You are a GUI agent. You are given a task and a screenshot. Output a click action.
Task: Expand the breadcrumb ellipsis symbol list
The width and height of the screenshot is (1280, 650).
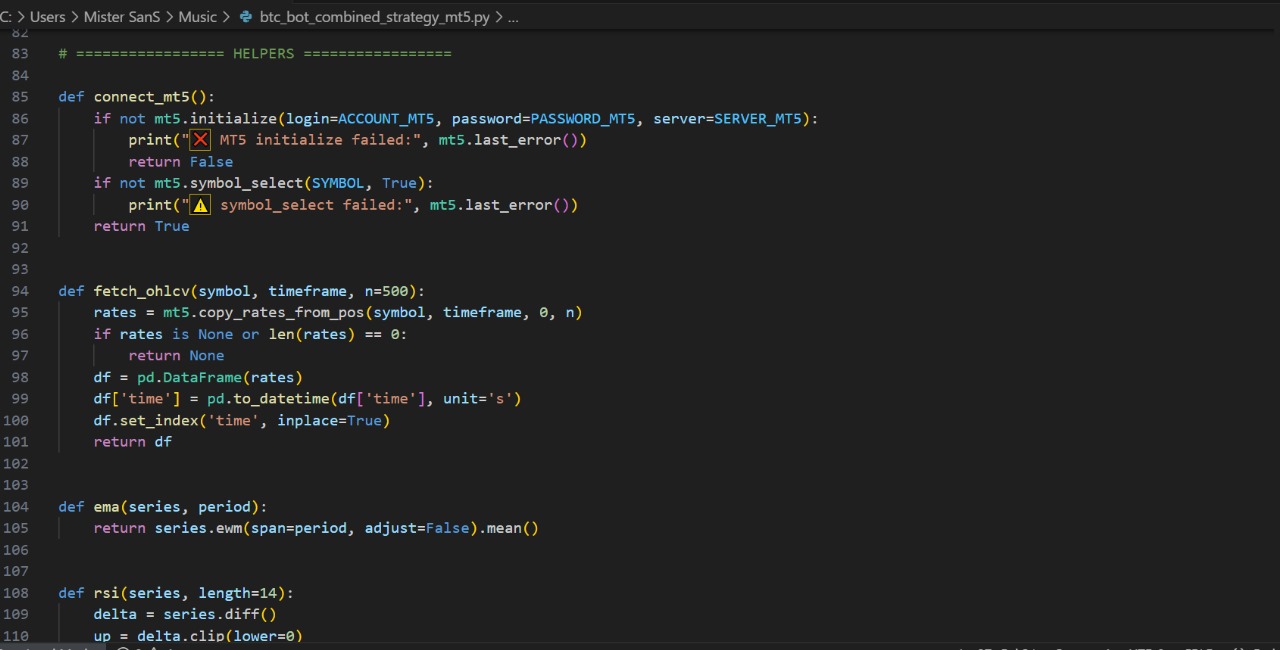513,17
